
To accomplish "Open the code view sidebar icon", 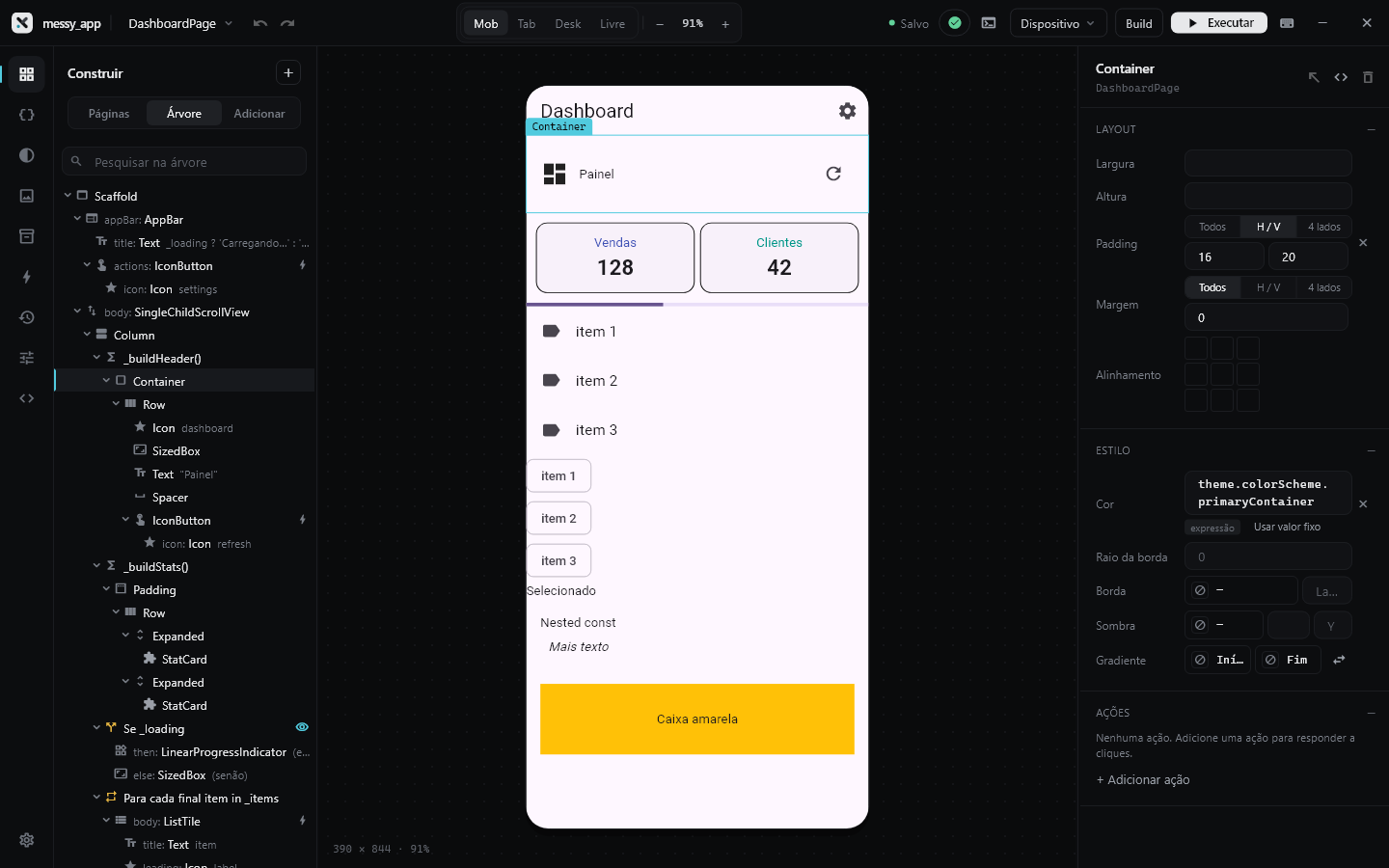I will 27,398.
